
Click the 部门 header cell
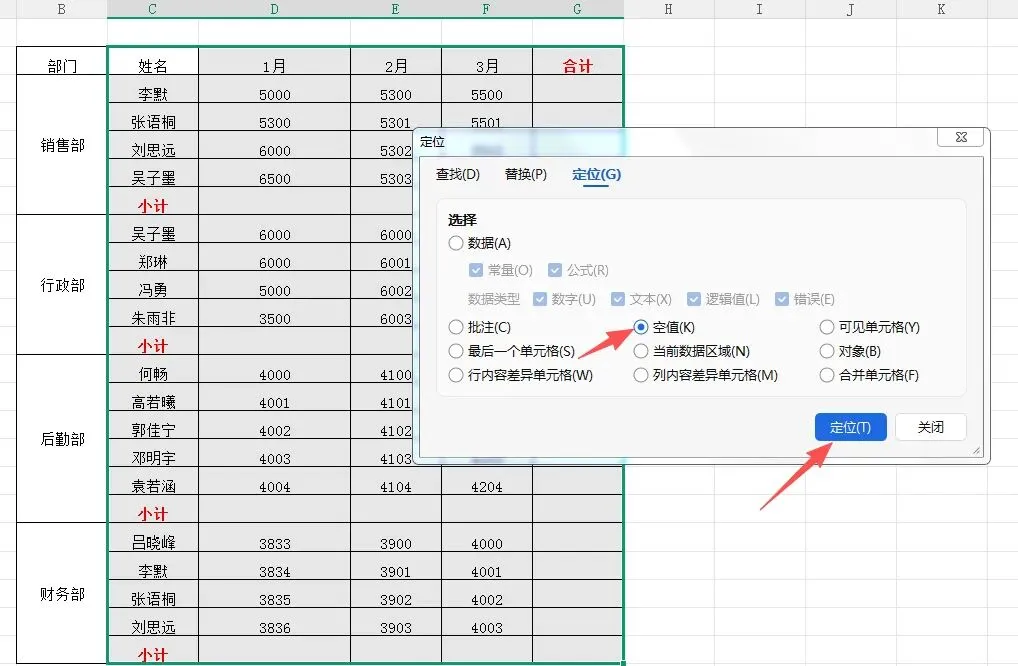(x=62, y=61)
